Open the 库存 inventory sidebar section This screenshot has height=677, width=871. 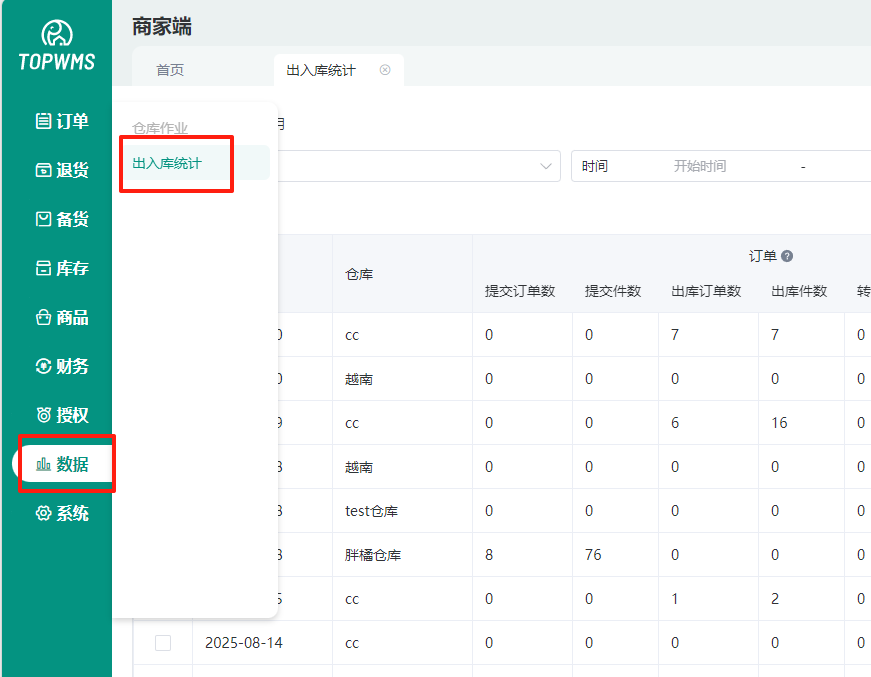62,268
